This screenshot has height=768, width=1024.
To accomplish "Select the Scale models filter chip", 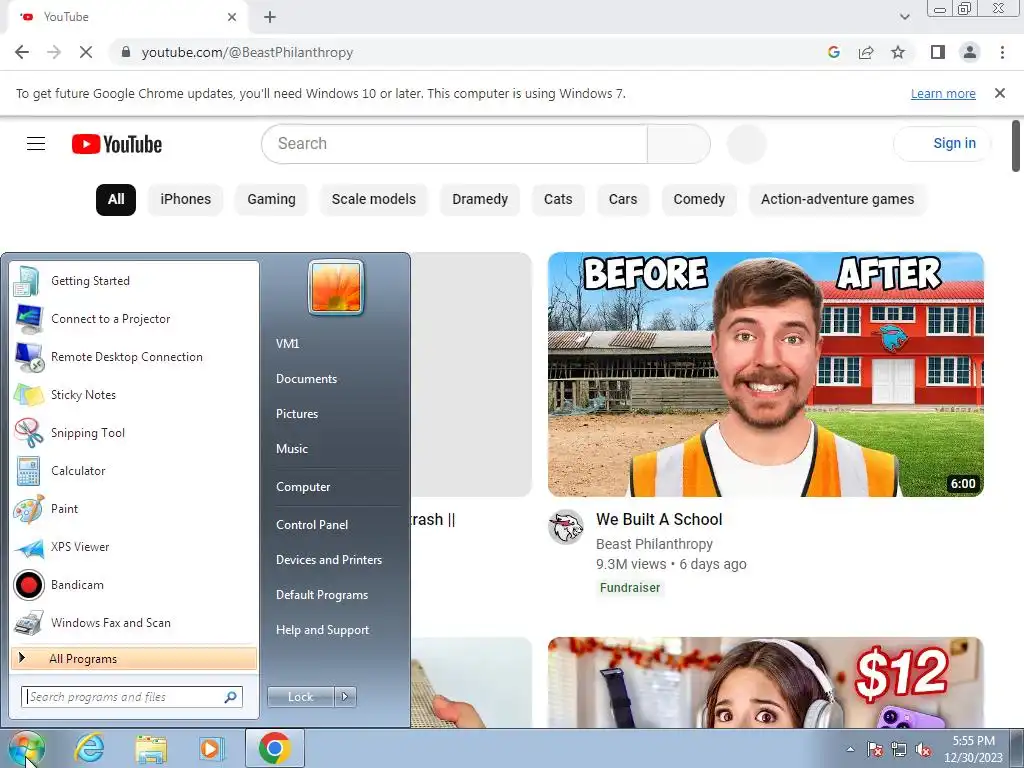I will pyautogui.click(x=374, y=199).
